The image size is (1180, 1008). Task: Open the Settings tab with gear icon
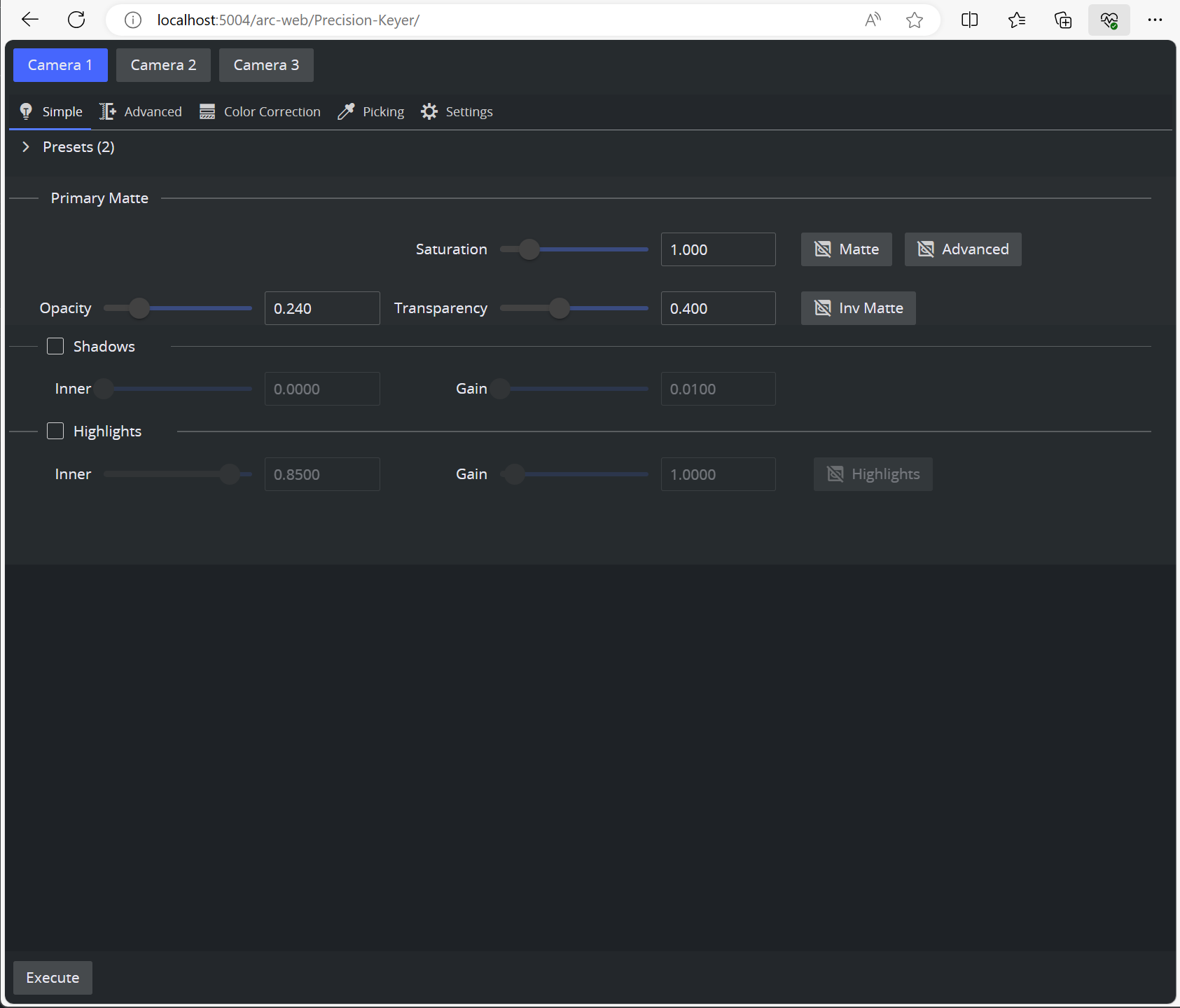[457, 112]
